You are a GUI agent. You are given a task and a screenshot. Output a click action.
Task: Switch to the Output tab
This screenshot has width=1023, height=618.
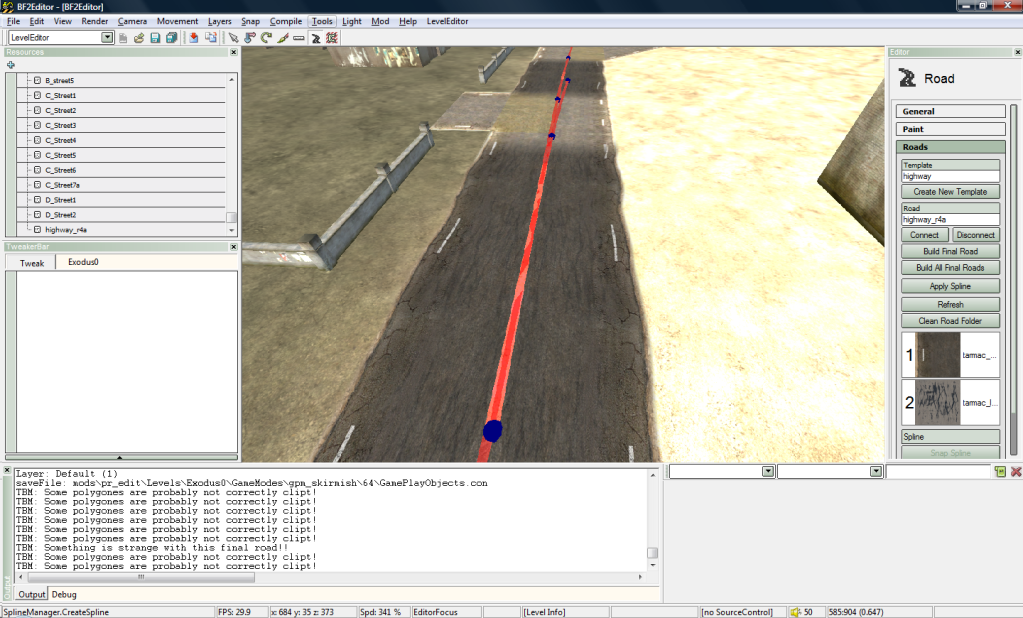click(x=31, y=595)
